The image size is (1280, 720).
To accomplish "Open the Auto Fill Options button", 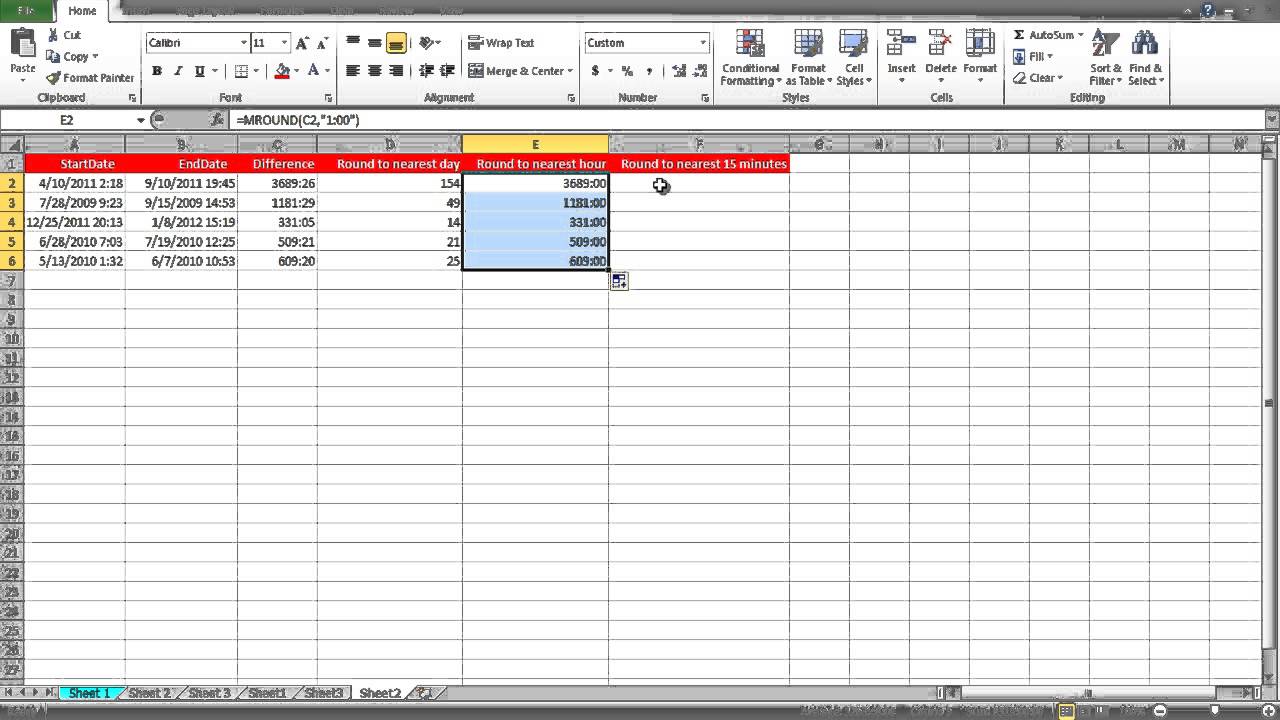I will pyautogui.click(x=619, y=282).
